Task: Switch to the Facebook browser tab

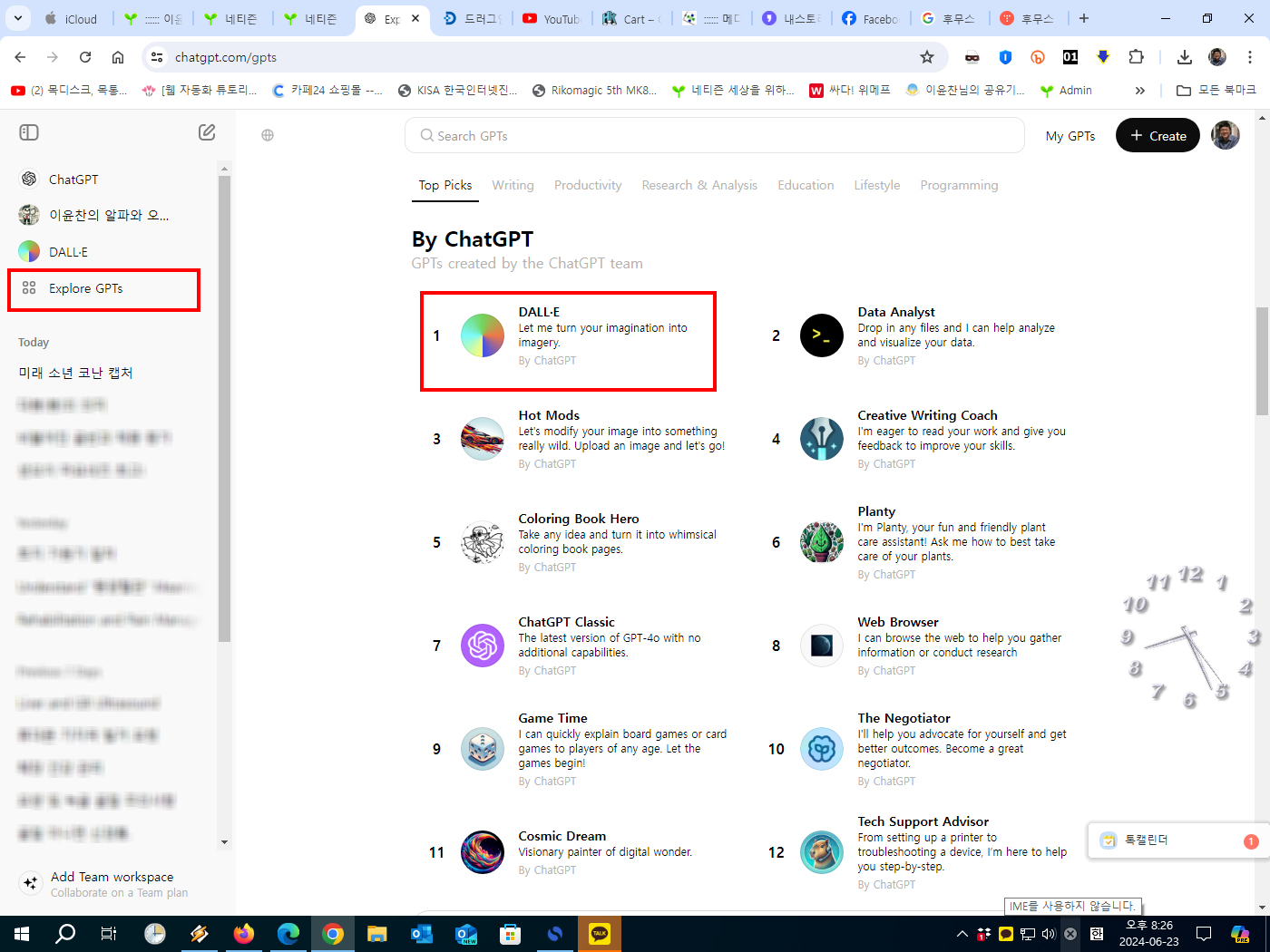Action: (871, 18)
